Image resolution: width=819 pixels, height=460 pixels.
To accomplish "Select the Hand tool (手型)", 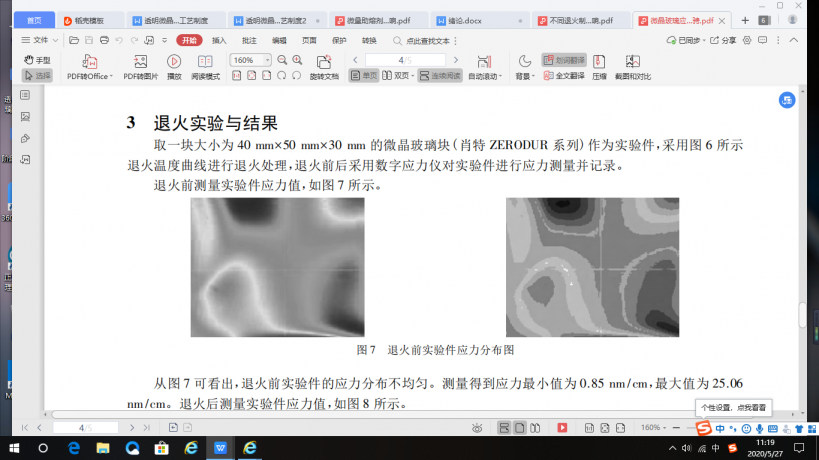I will tap(37, 60).
